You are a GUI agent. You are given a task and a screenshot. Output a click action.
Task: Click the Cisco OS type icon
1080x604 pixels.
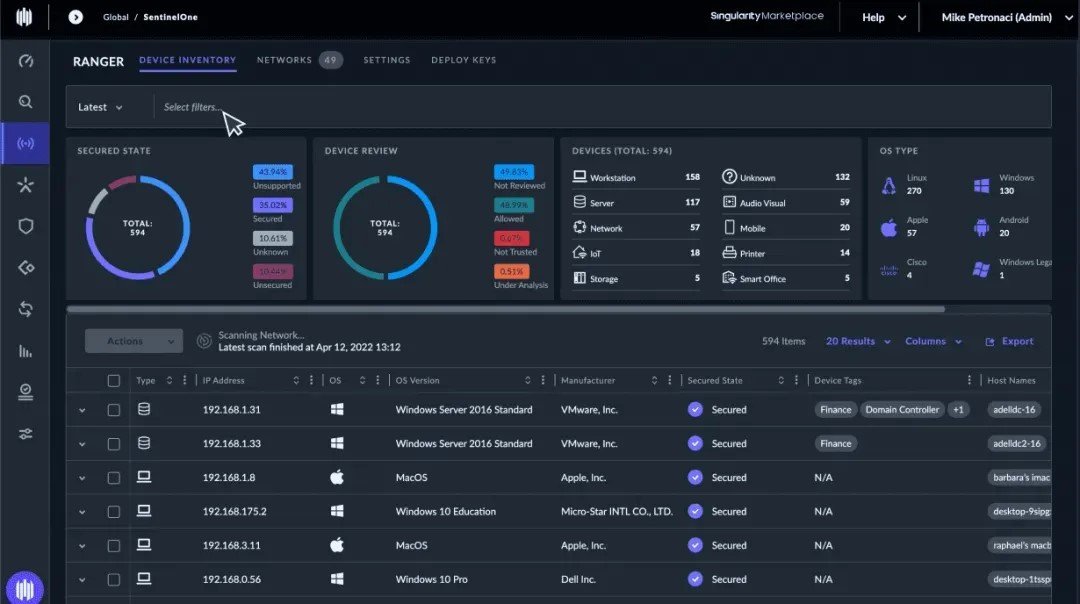point(889,270)
